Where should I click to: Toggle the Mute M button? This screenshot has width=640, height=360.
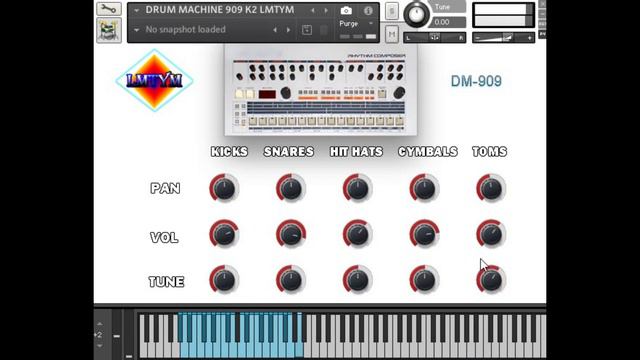click(392, 34)
